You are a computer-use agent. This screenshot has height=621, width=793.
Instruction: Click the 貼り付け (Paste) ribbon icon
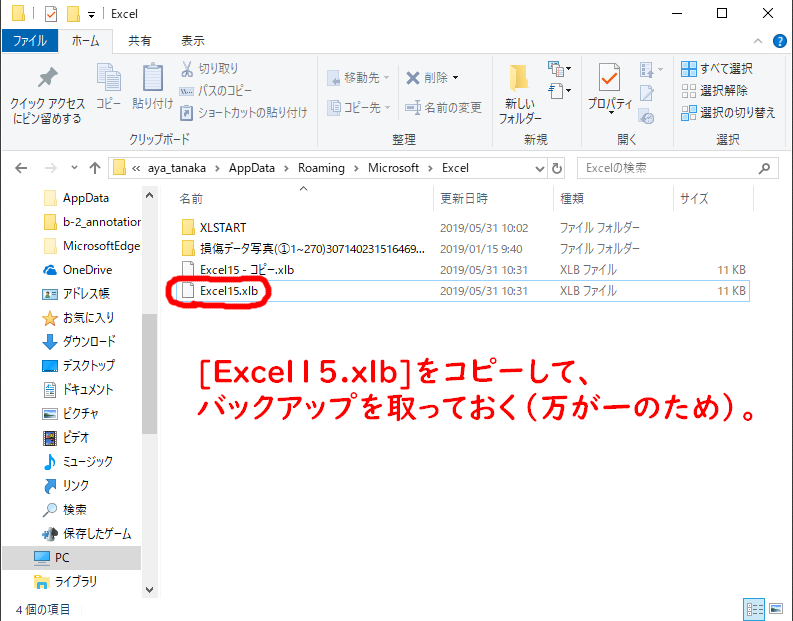click(152, 78)
